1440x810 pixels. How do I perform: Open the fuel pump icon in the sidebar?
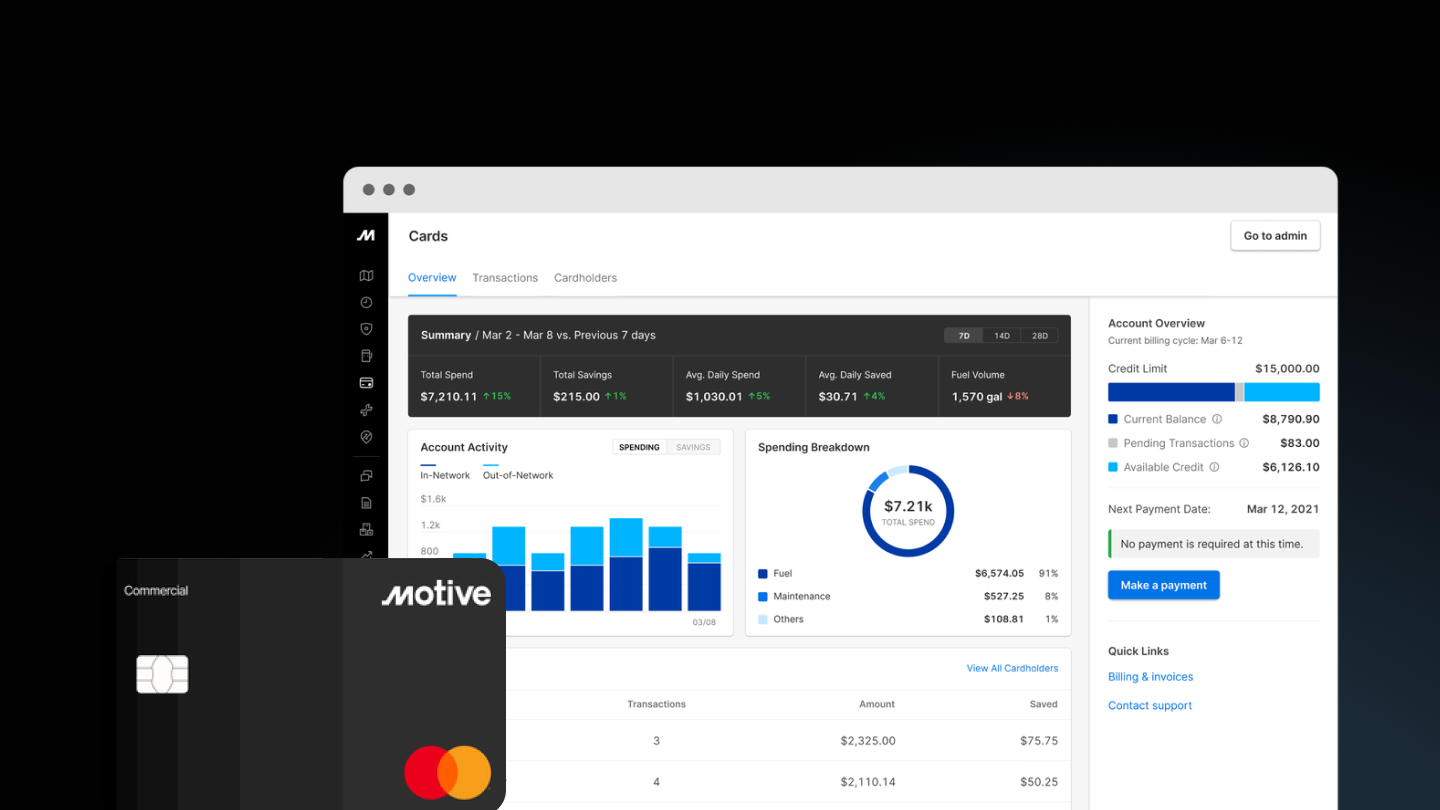[x=366, y=356]
